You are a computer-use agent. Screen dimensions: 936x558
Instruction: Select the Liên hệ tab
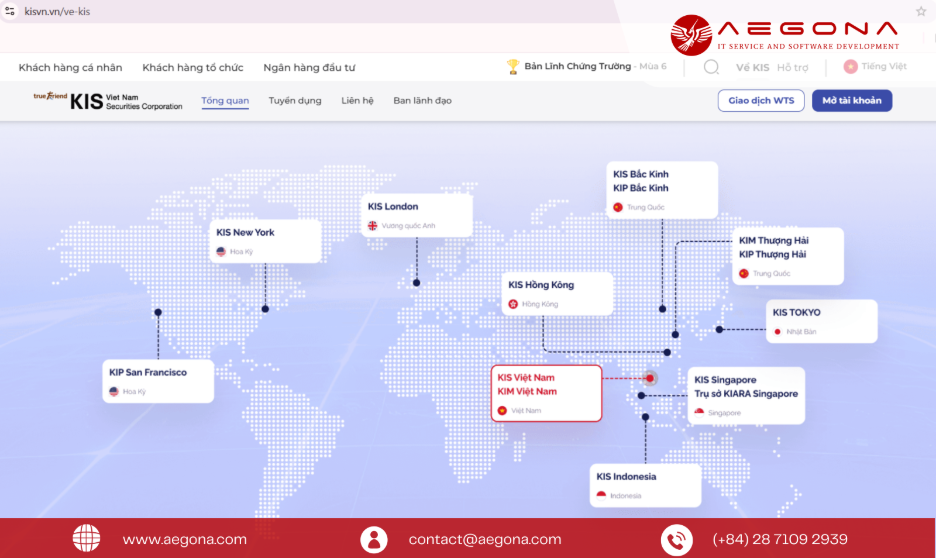pyautogui.click(x=357, y=100)
